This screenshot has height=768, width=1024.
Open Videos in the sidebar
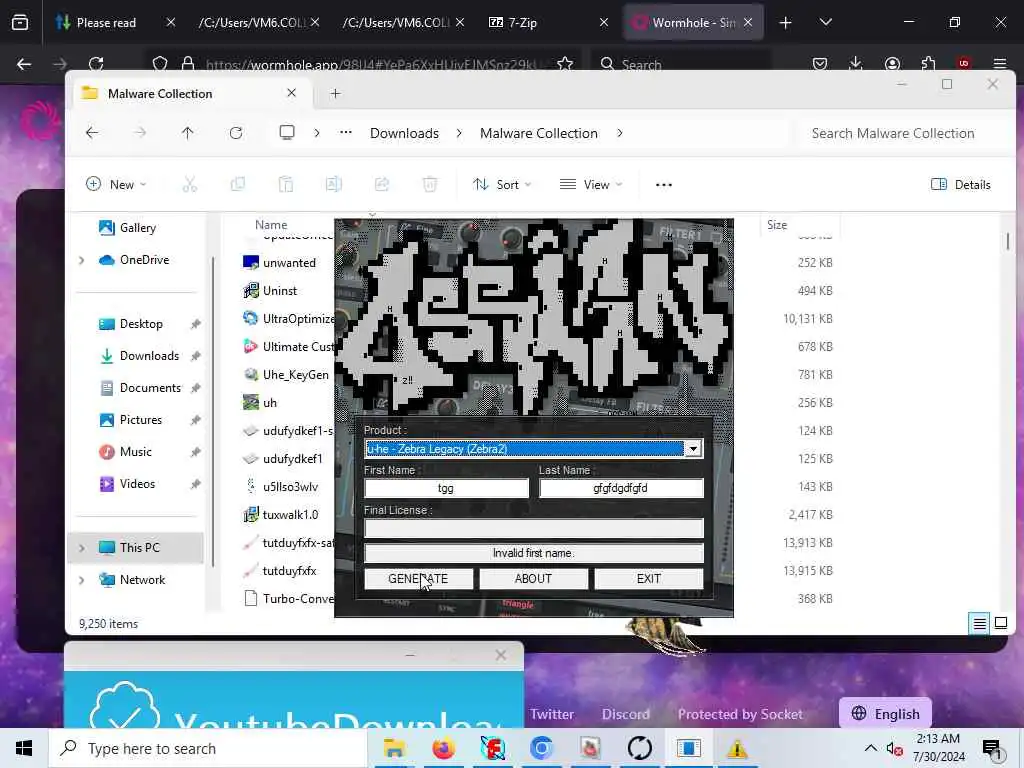(x=137, y=484)
